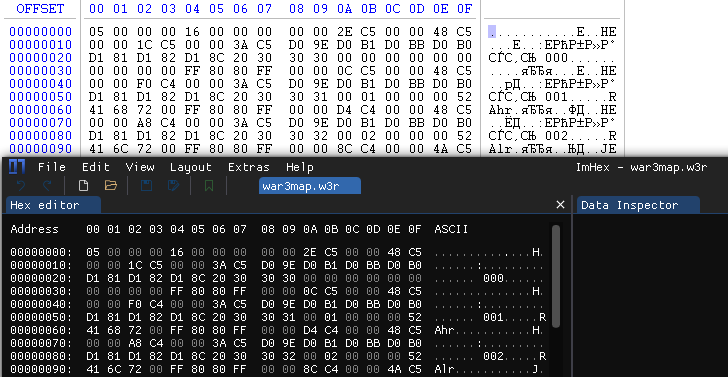Select address 00000040: row in ImHex
The width and height of the screenshot is (728, 377).
coord(41,305)
